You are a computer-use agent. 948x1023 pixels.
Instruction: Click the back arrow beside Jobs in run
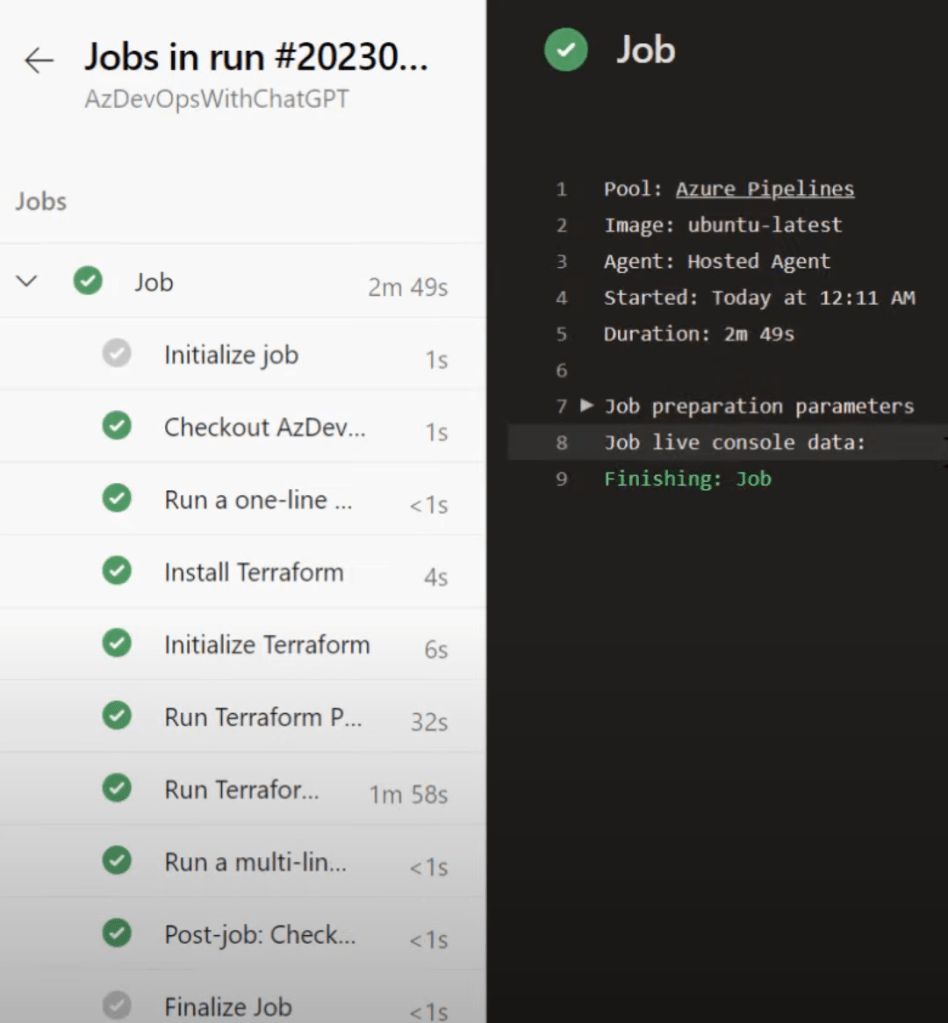click(39, 61)
